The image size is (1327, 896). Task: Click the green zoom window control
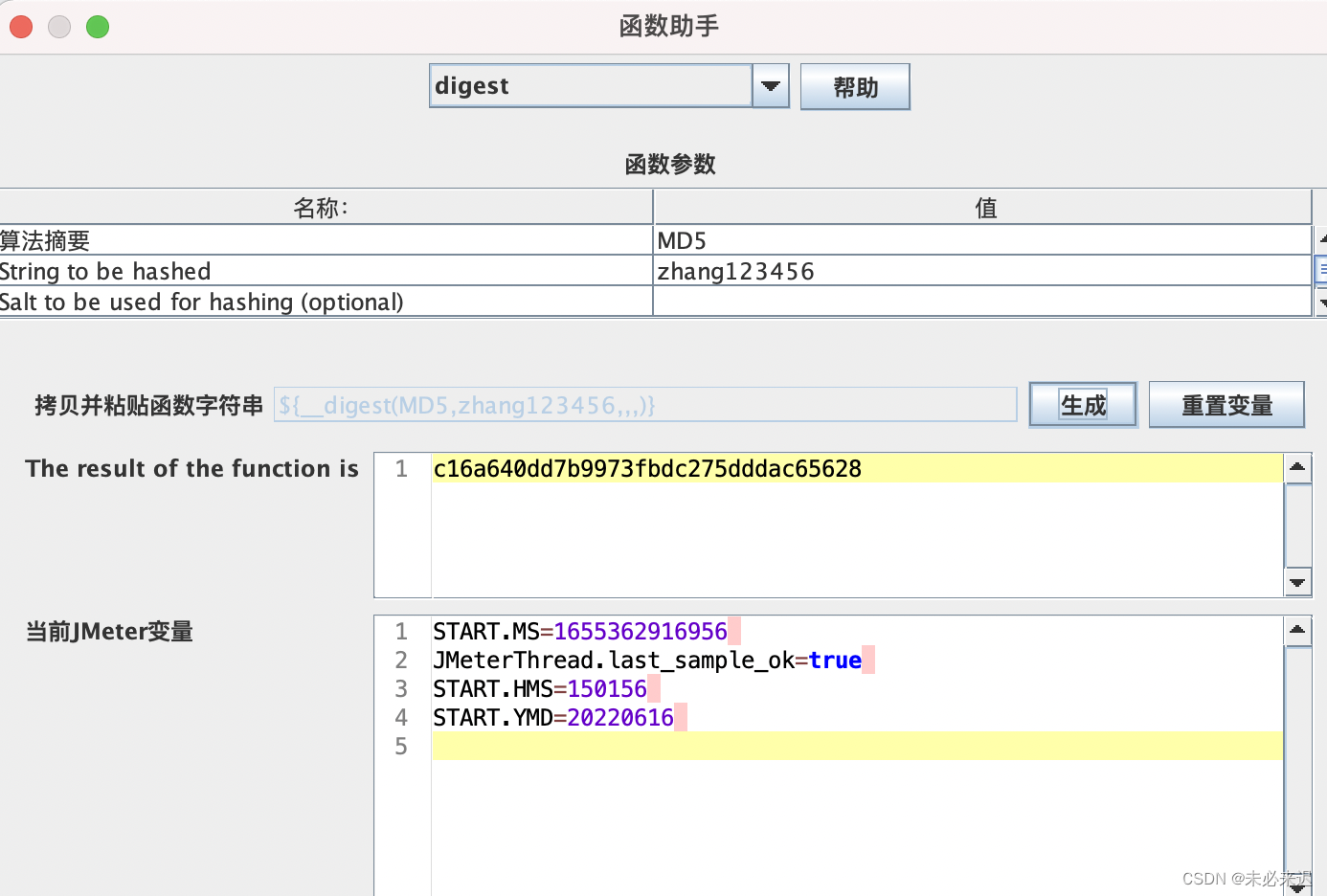[97, 27]
